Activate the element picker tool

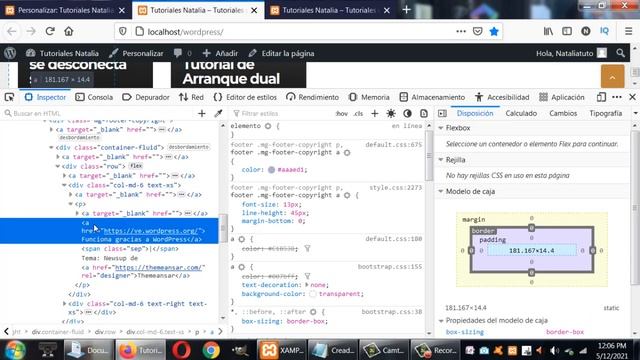pyautogui.click(x=9, y=97)
